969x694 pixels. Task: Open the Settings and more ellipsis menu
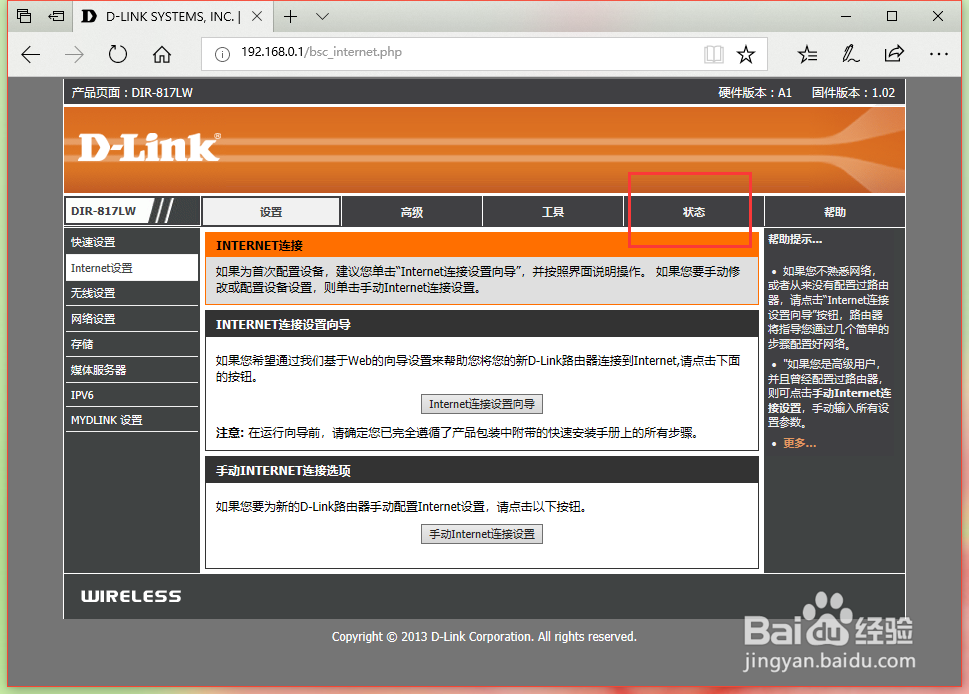click(x=938, y=54)
